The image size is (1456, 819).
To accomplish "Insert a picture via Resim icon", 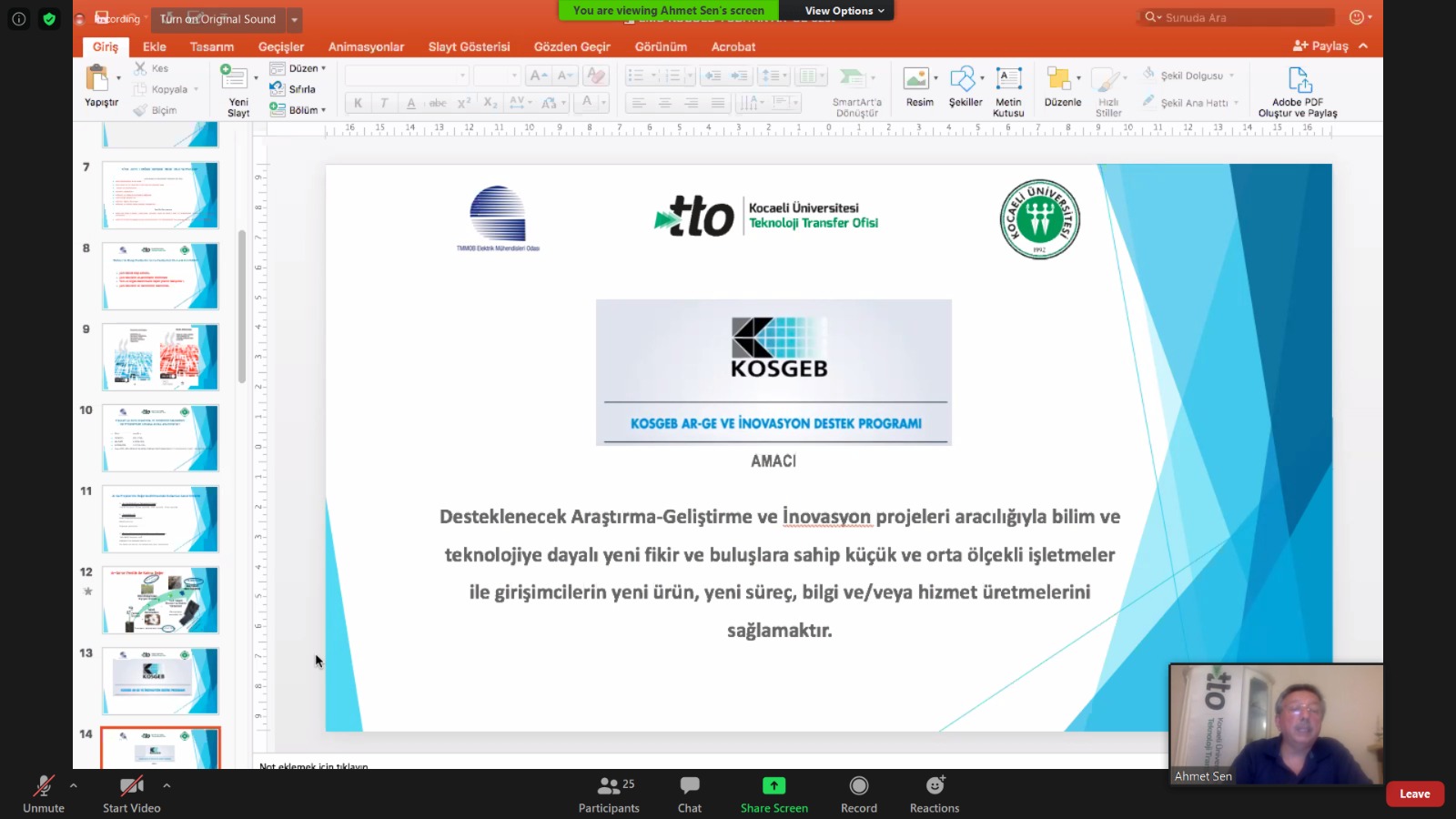I will coord(916,78).
